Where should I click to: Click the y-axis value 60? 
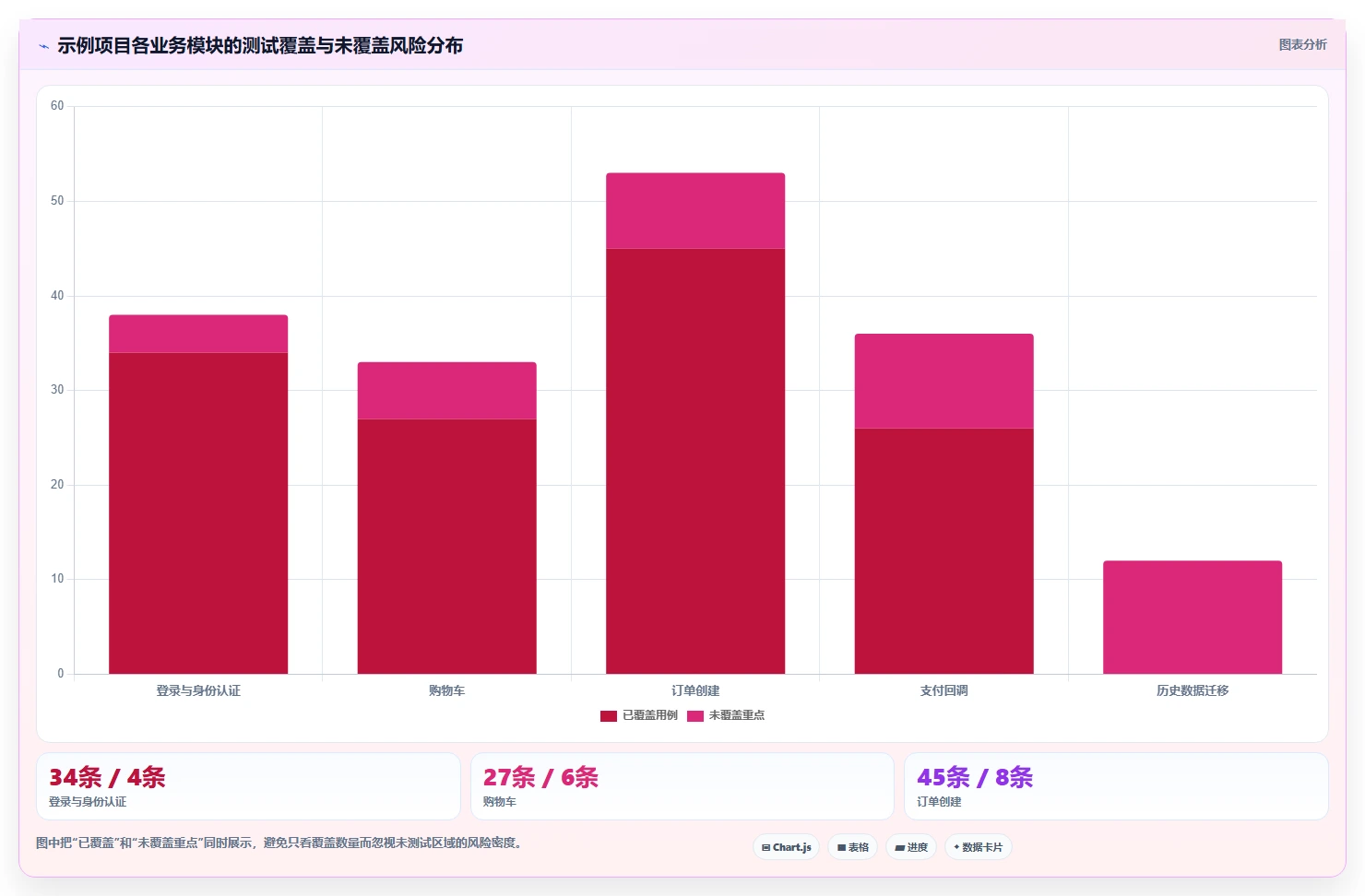[57, 106]
